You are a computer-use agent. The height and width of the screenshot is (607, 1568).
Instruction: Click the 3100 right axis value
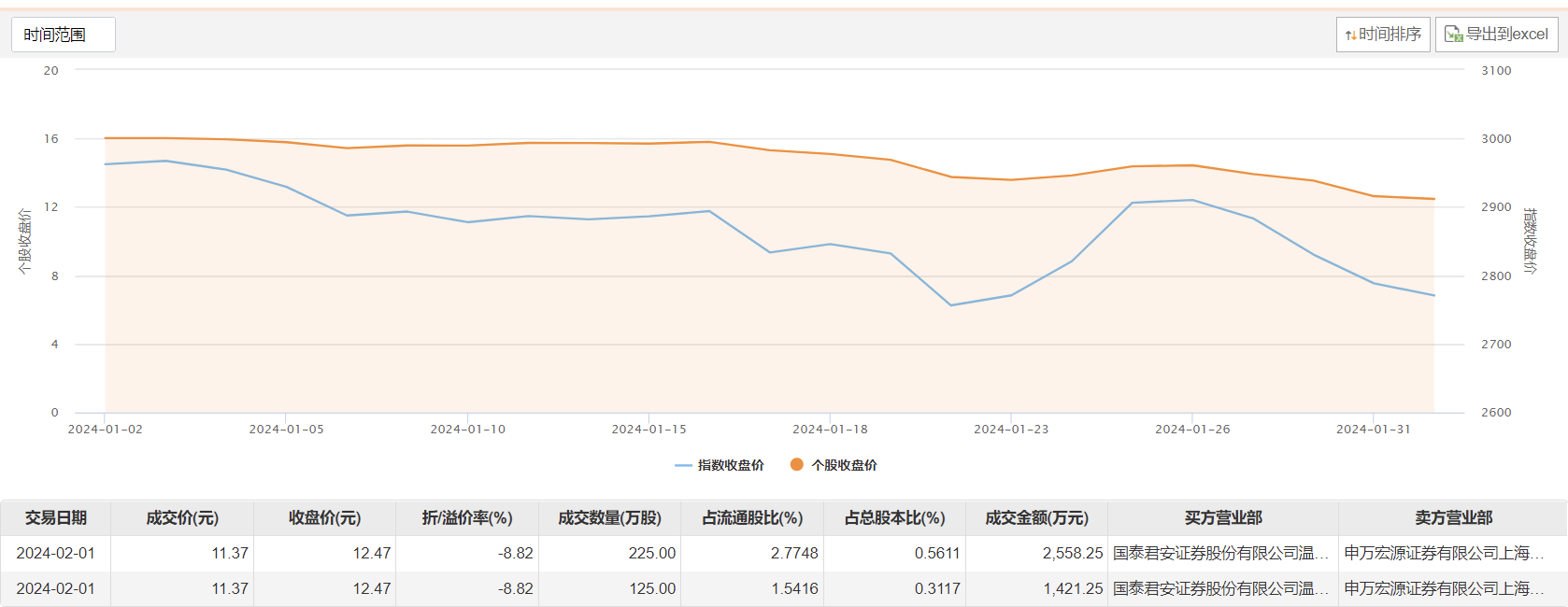(x=1496, y=70)
